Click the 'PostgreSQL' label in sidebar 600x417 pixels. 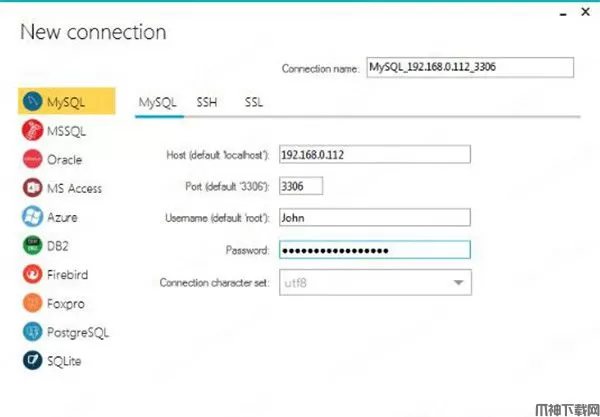[78, 332]
